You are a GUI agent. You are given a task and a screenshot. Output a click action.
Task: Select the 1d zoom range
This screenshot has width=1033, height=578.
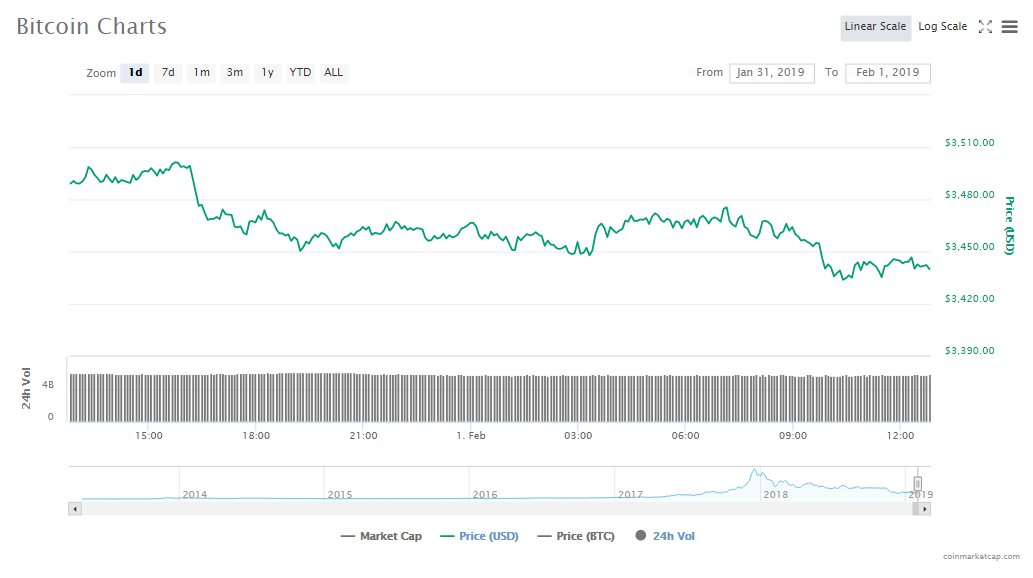(x=135, y=73)
